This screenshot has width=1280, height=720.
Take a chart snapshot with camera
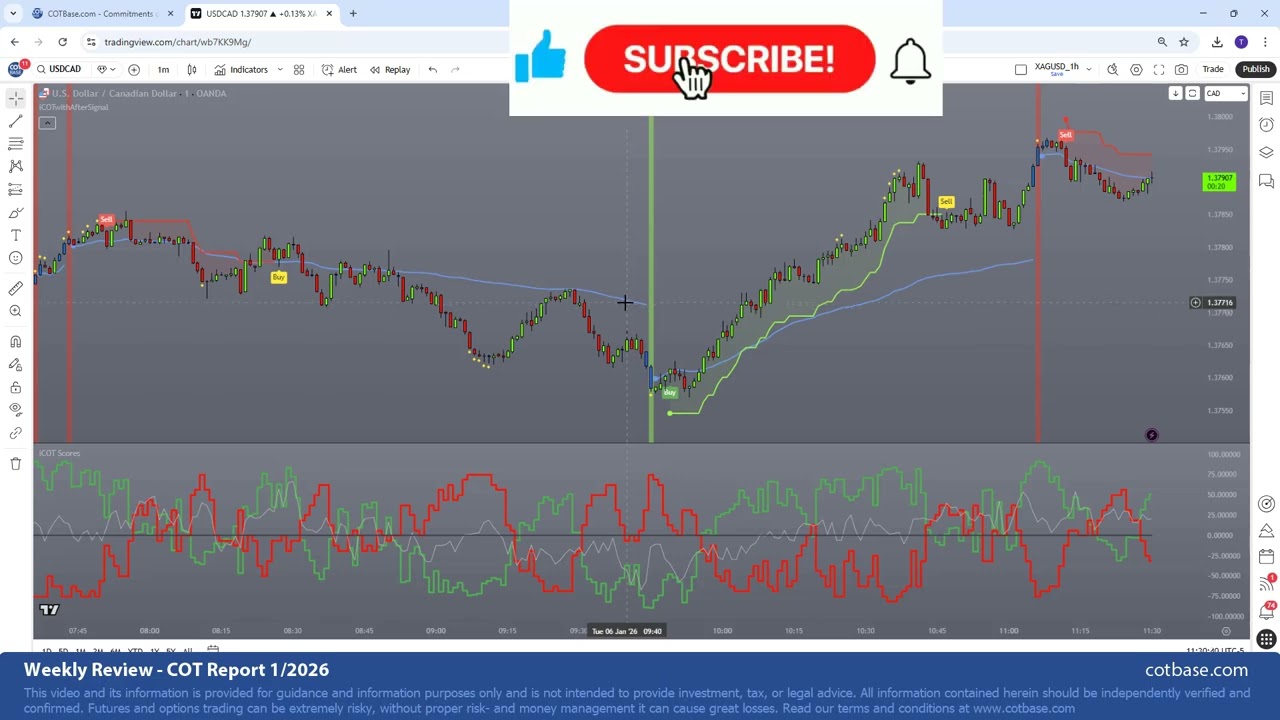pyautogui.click(x=1181, y=69)
